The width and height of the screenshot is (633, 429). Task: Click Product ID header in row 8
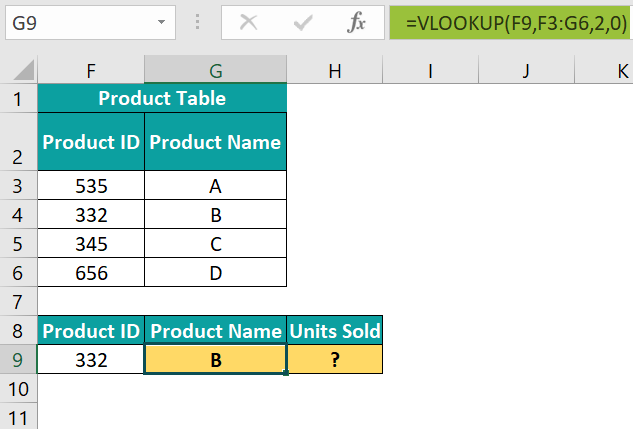[91, 331]
